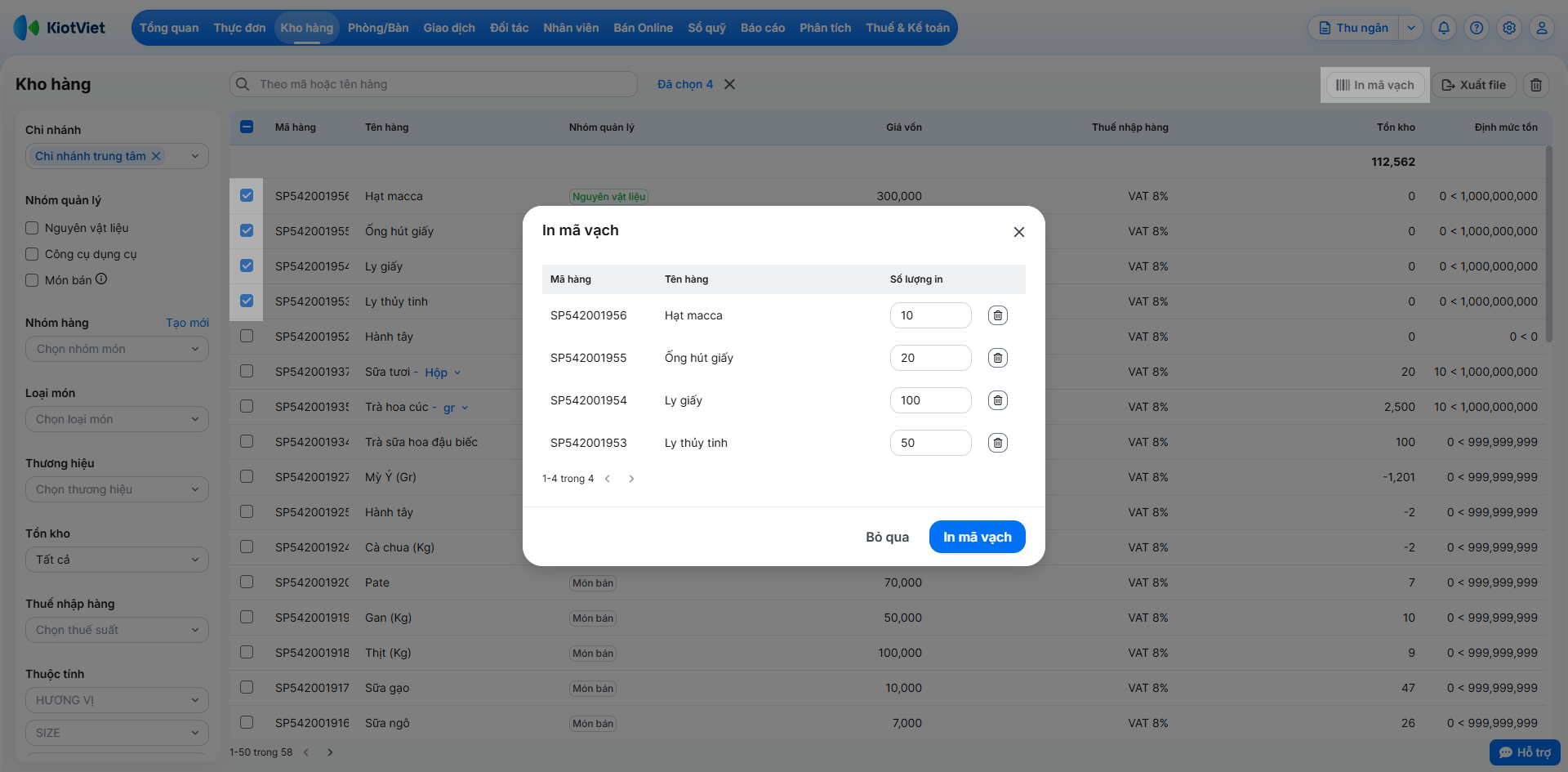Expand the Chọn nhóm món dropdown
Screen dimensions: 1568x772
pos(117,349)
